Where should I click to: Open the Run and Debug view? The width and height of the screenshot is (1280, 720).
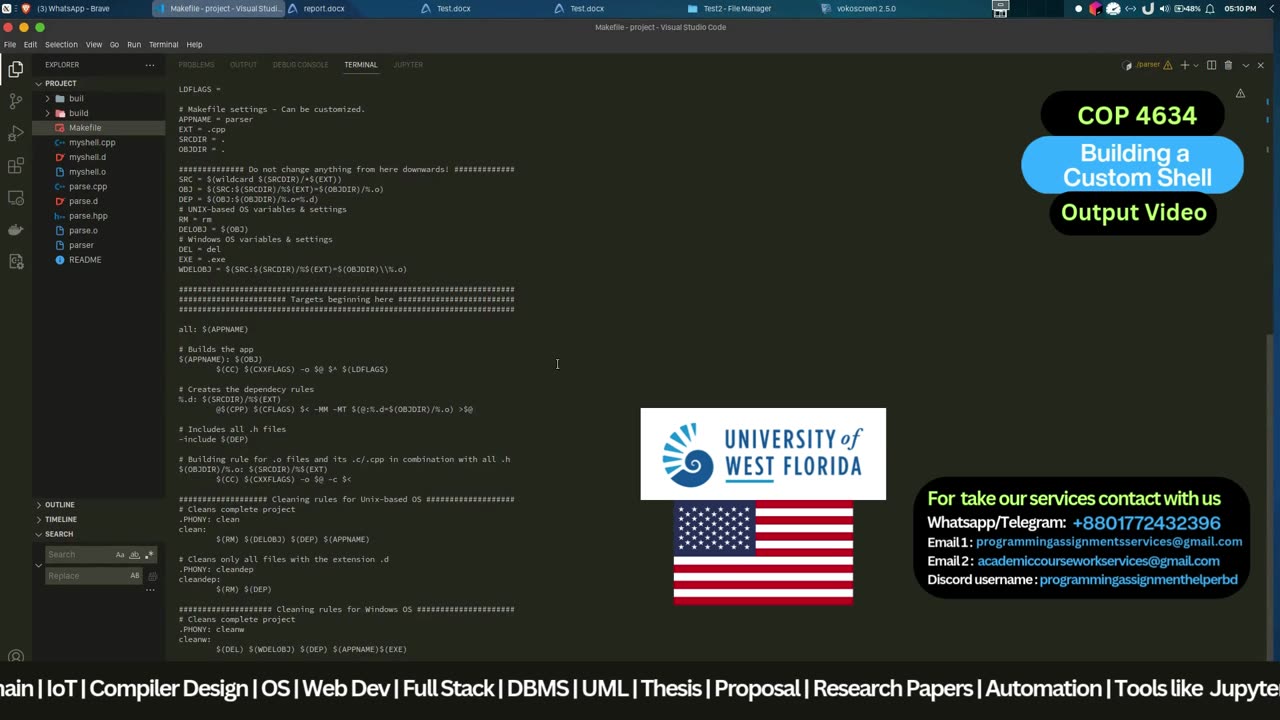(x=15, y=133)
